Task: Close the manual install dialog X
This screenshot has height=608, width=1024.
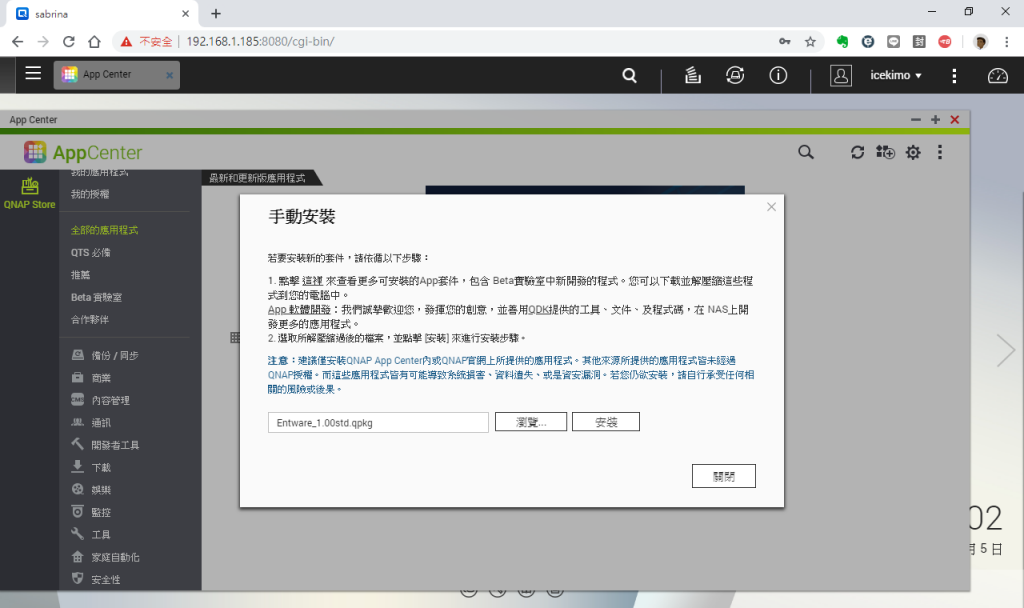Action: point(771,206)
